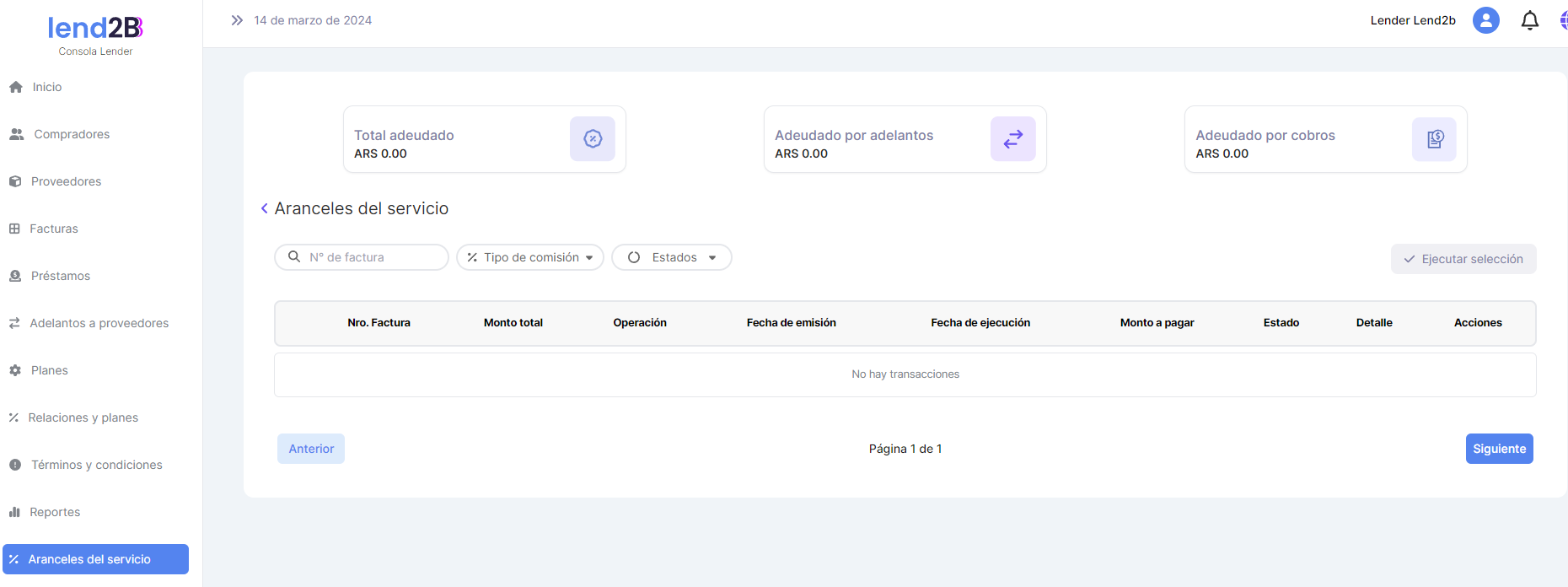Go to previous page with Anterior
The image size is (1568, 587).
point(311,449)
